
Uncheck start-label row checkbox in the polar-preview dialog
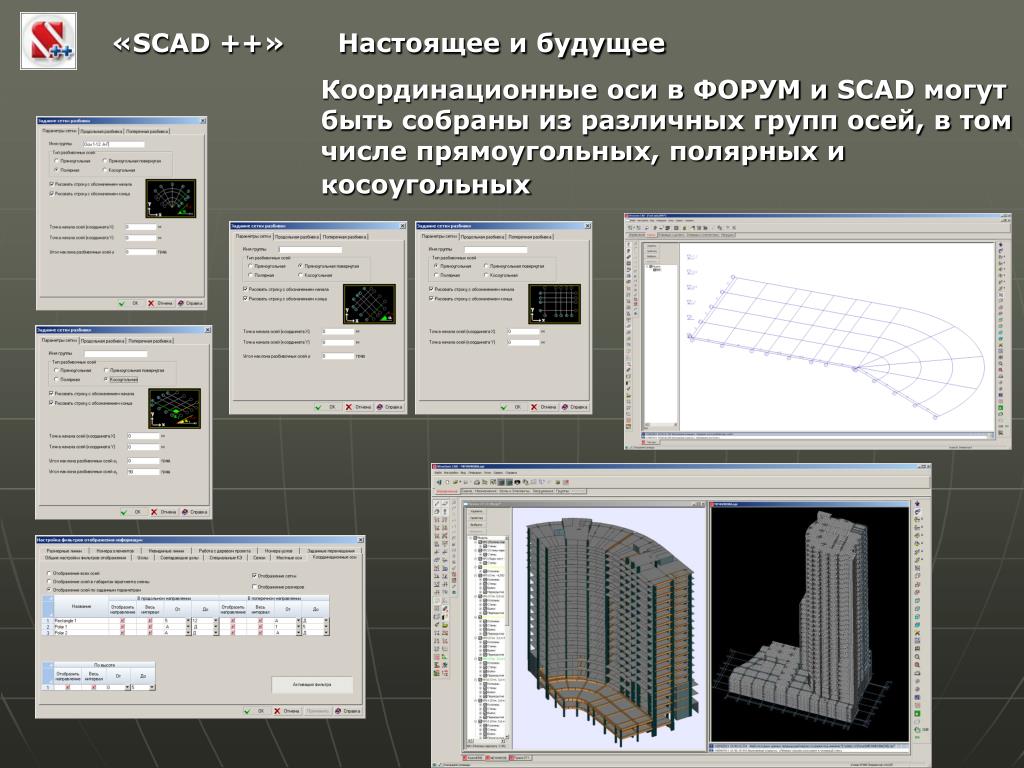click(x=52, y=184)
